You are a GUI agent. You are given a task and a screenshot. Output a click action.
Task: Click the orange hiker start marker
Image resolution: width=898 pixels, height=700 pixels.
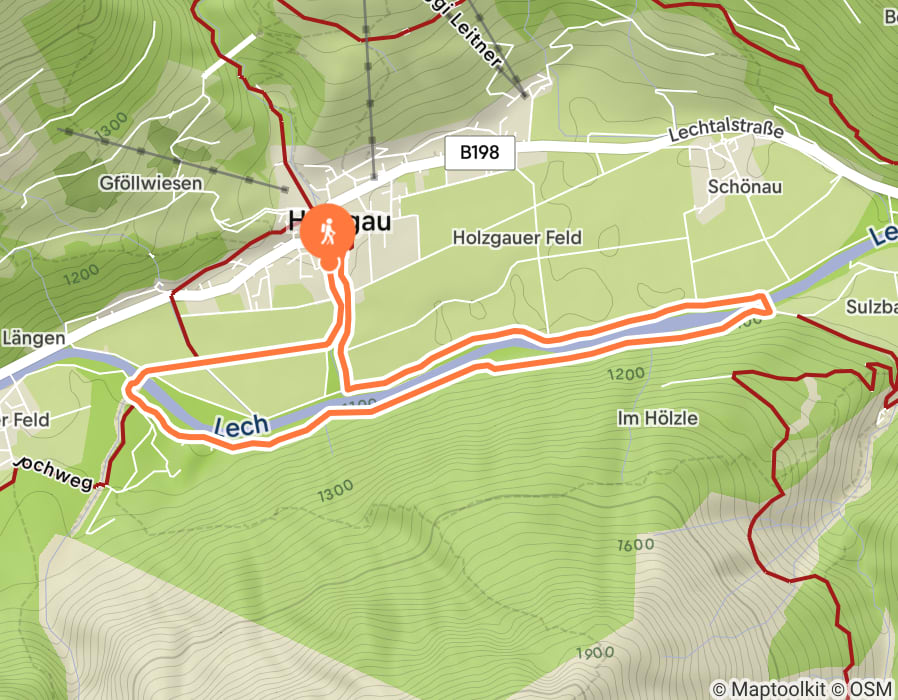327,232
